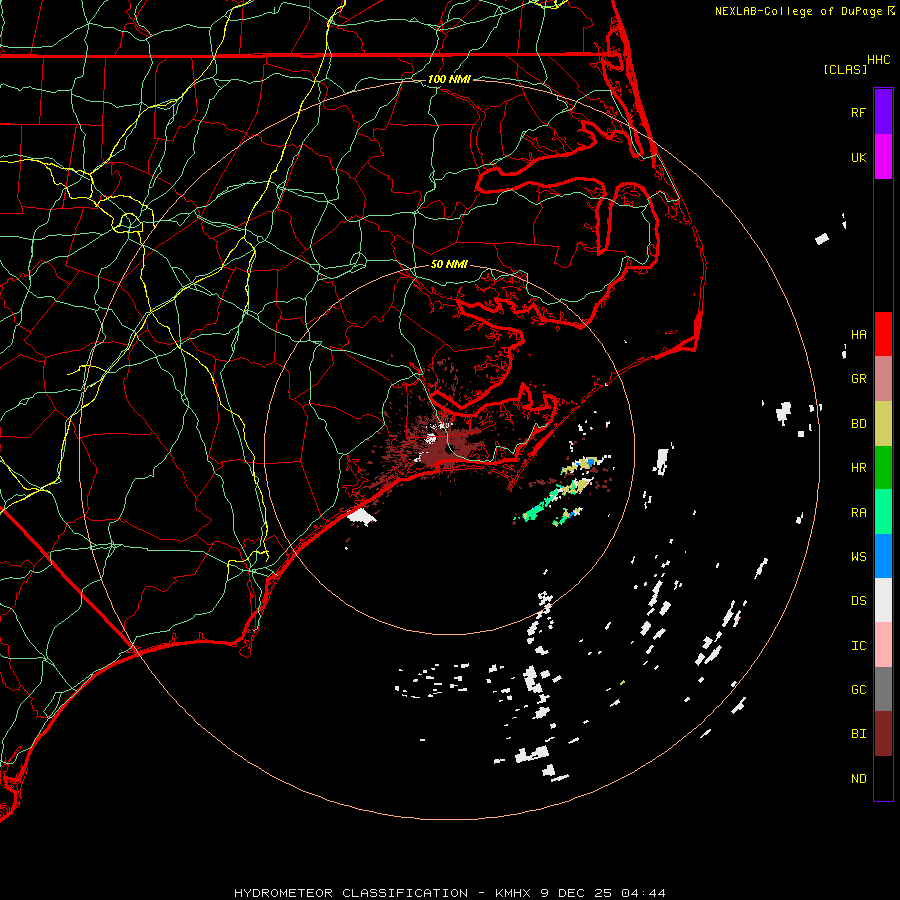Click the RF legend label
The width and height of the screenshot is (900, 900).
(x=859, y=112)
